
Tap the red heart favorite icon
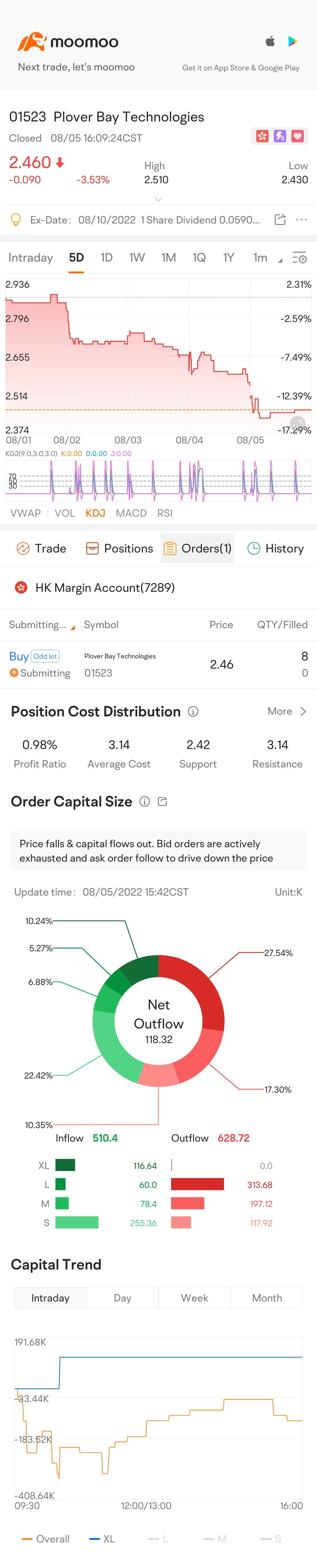point(298,136)
